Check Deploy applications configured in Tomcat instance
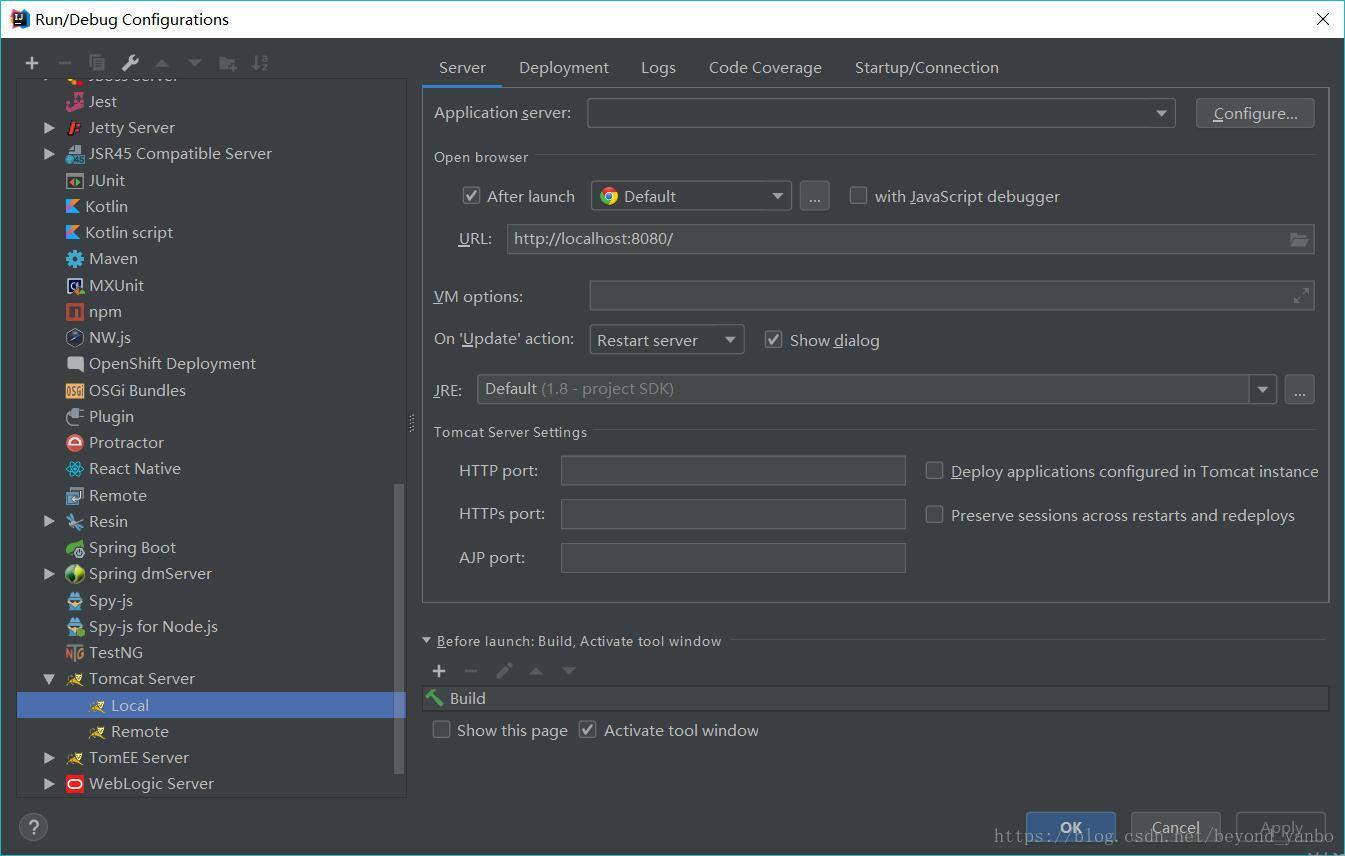1345x856 pixels. [934, 471]
